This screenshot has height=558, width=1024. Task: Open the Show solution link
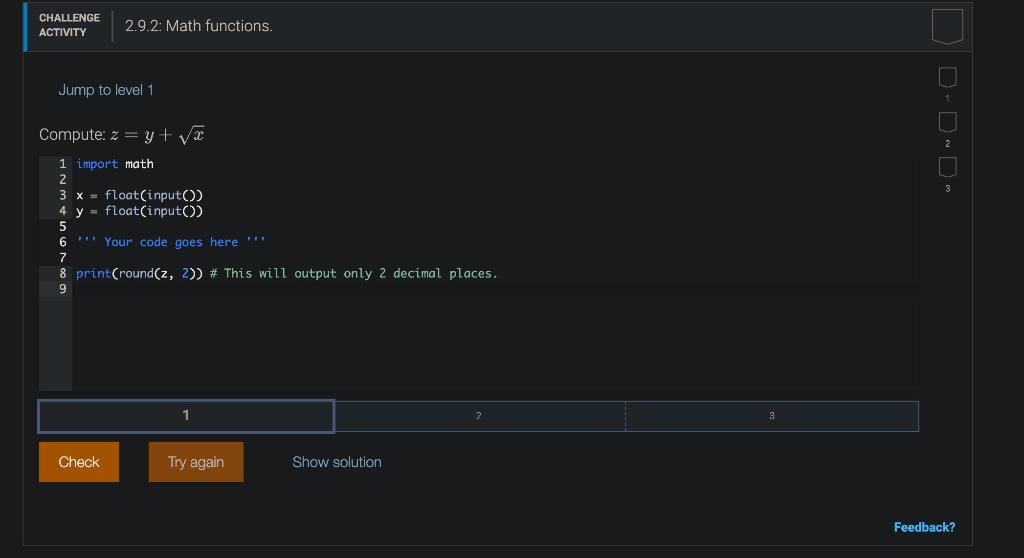[337, 462]
